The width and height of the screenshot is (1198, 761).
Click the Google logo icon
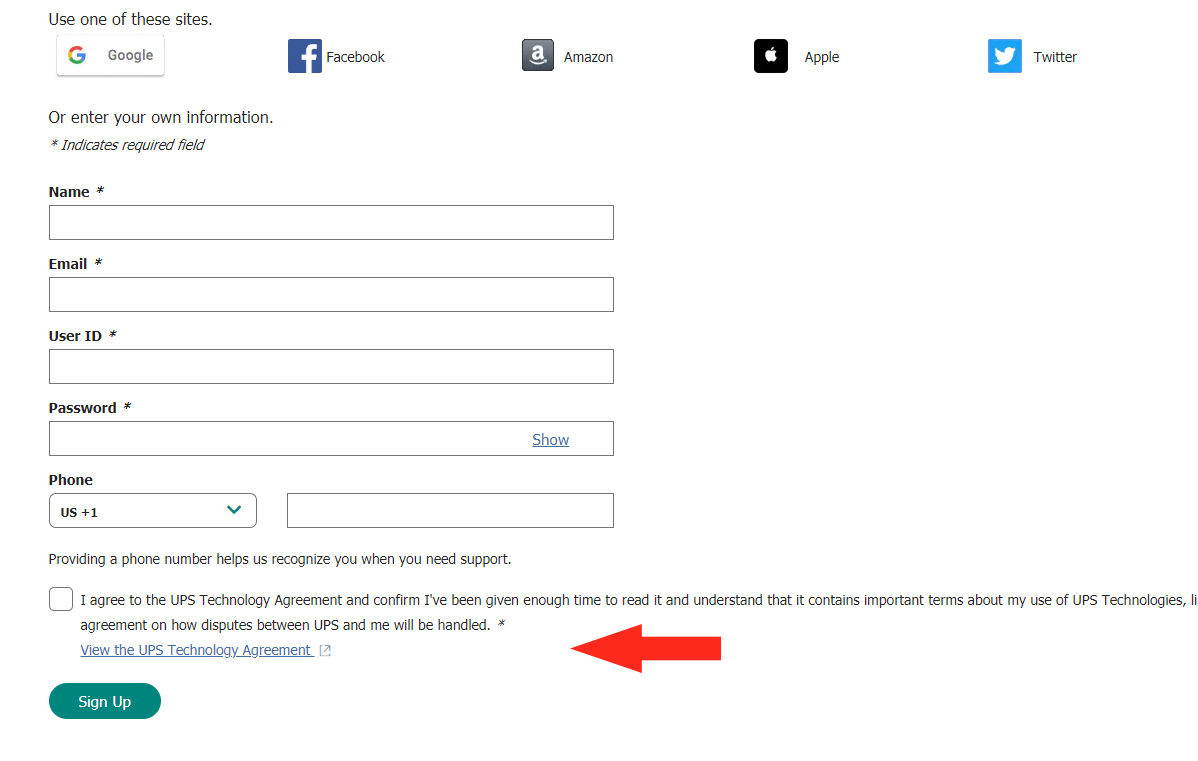pos(76,55)
